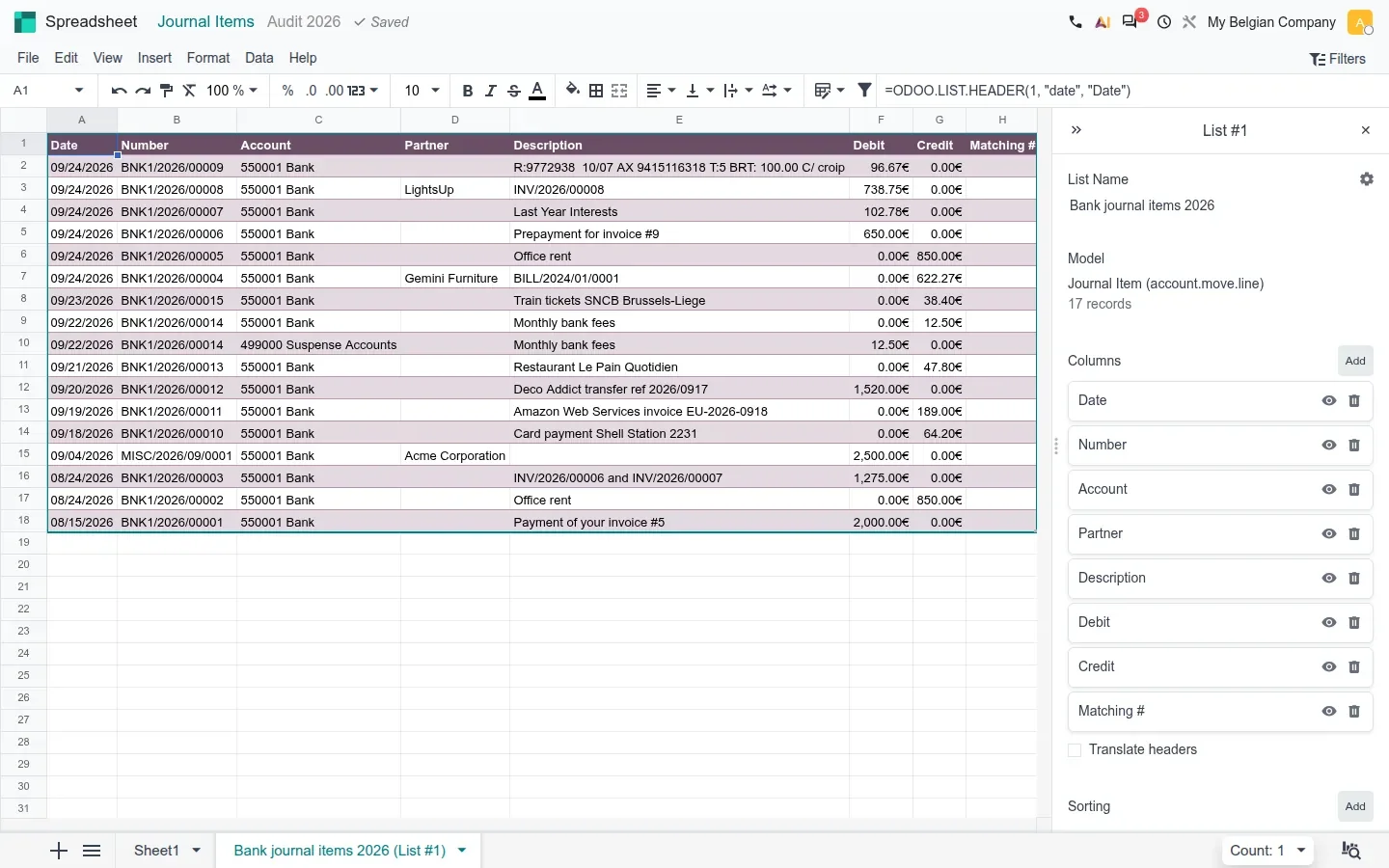Open the activities clock icon
1389x868 pixels.
coord(1164,22)
